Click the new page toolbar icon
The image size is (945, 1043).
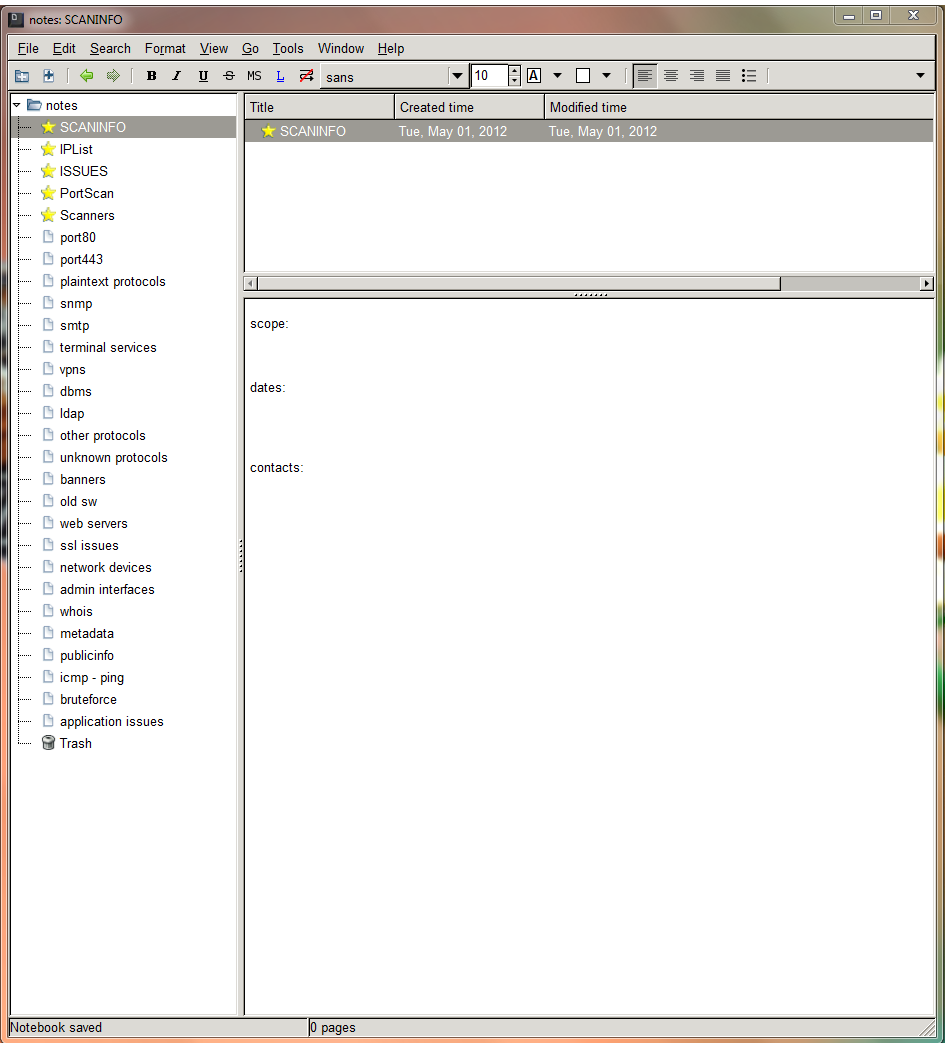click(49, 76)
